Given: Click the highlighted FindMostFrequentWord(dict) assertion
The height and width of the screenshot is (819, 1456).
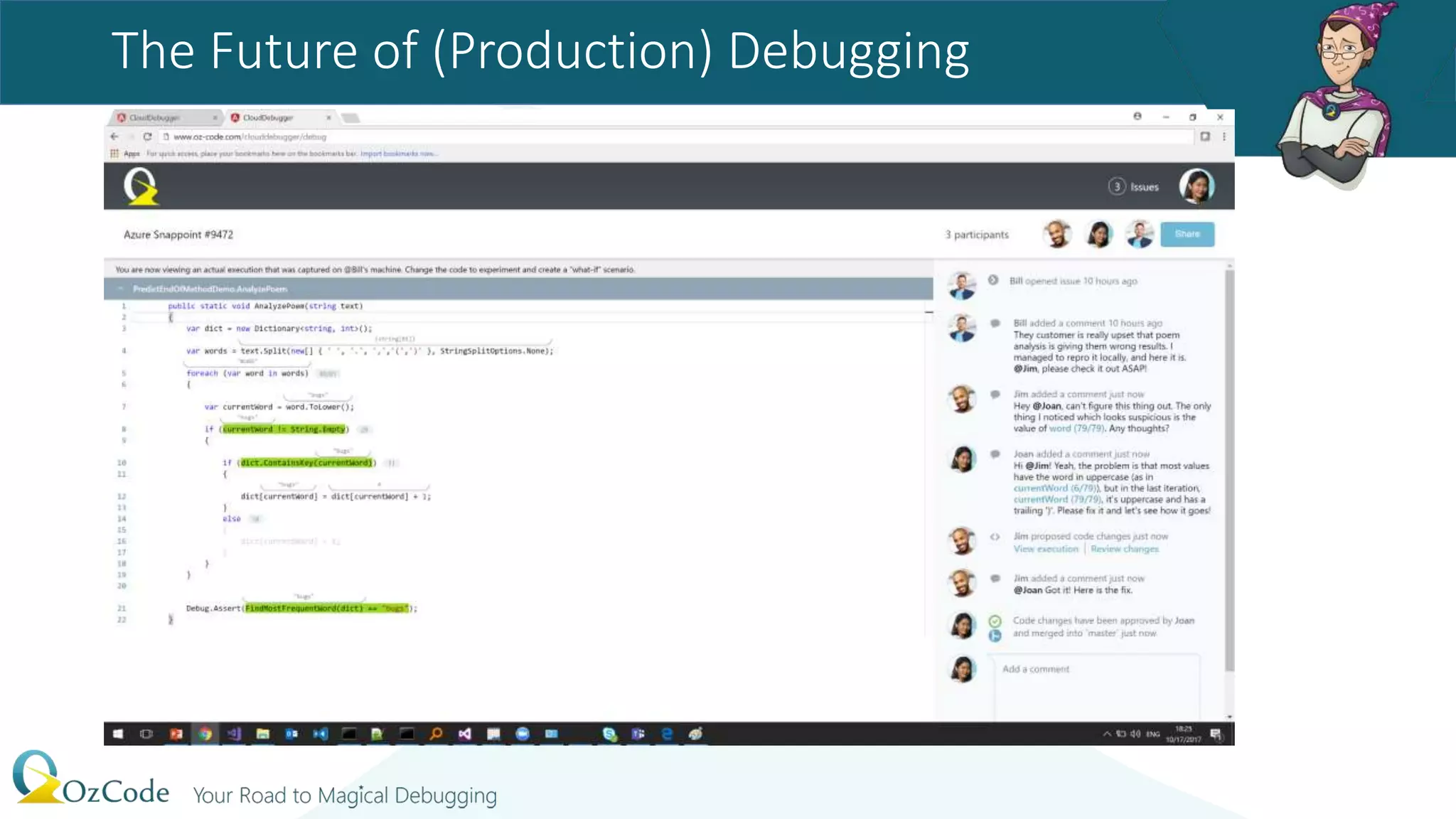Looking at the screenshot, I should 327,609.
